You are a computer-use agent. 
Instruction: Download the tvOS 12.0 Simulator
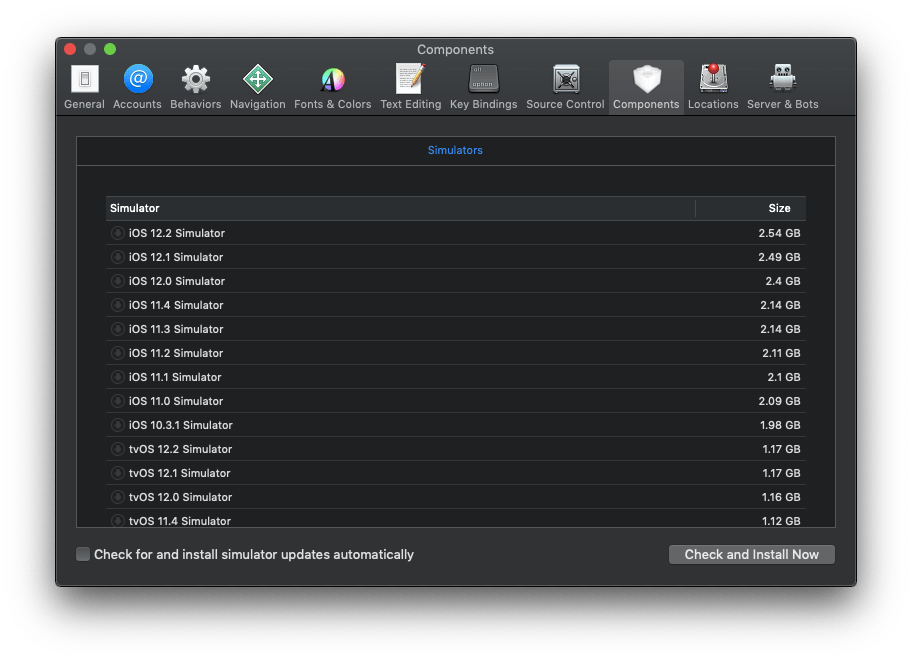117,497
